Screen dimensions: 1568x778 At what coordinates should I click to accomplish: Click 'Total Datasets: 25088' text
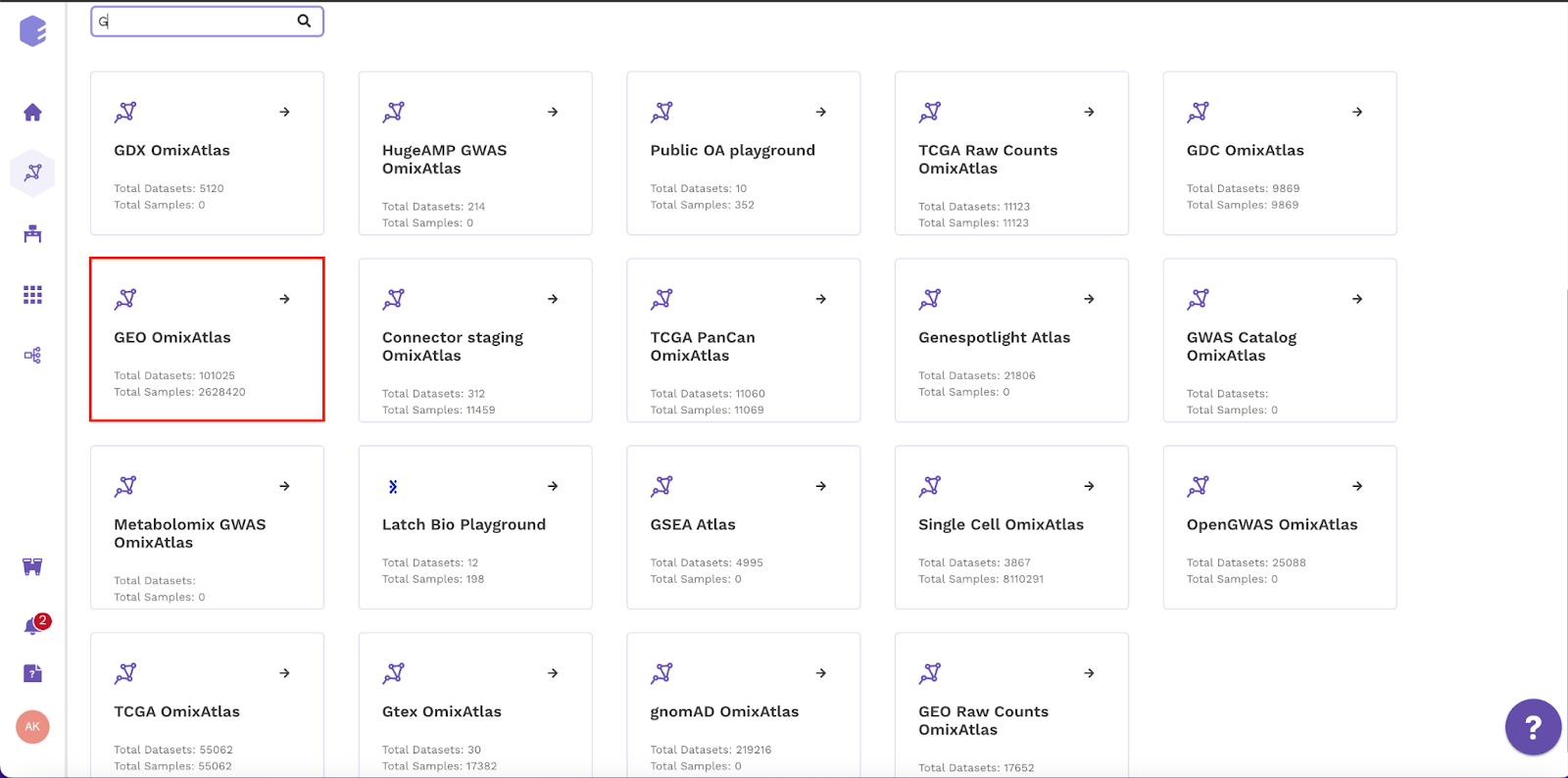coord(1246,562)
